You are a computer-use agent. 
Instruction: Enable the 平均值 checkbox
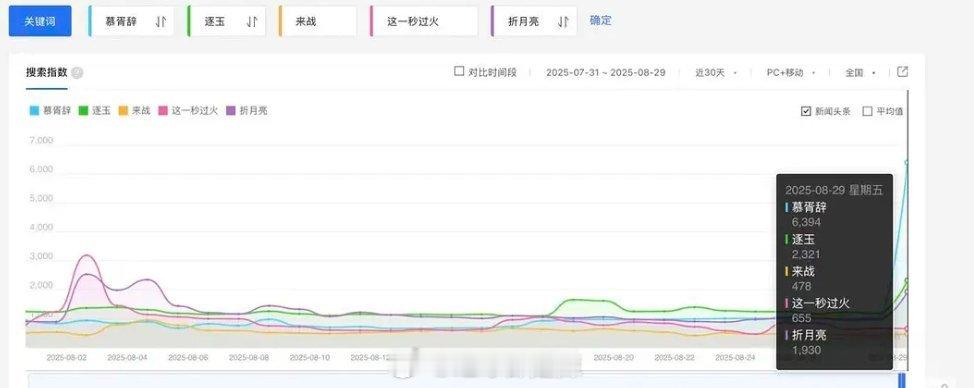[868, 111]
